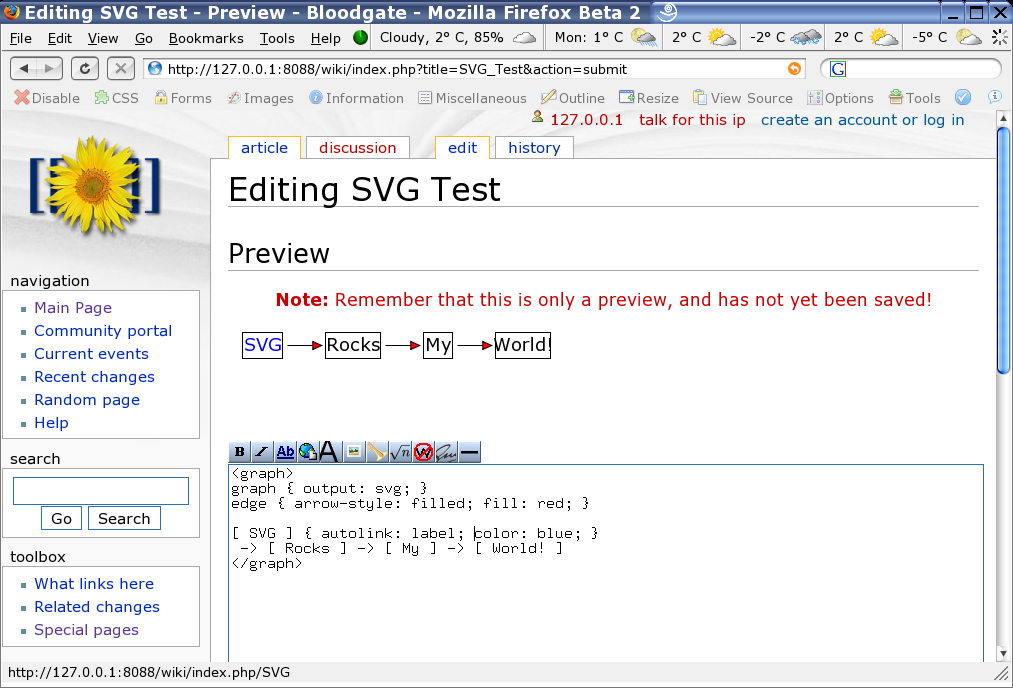1013x688 pixels.
Task: Click the nowiki ignore formatting icon
Action: (423, 452)
